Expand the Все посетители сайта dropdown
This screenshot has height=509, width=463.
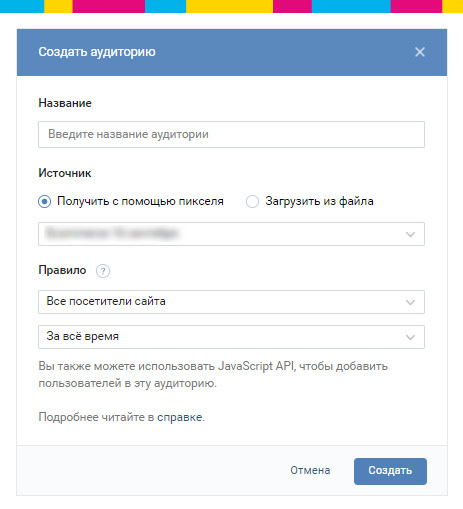231,302
